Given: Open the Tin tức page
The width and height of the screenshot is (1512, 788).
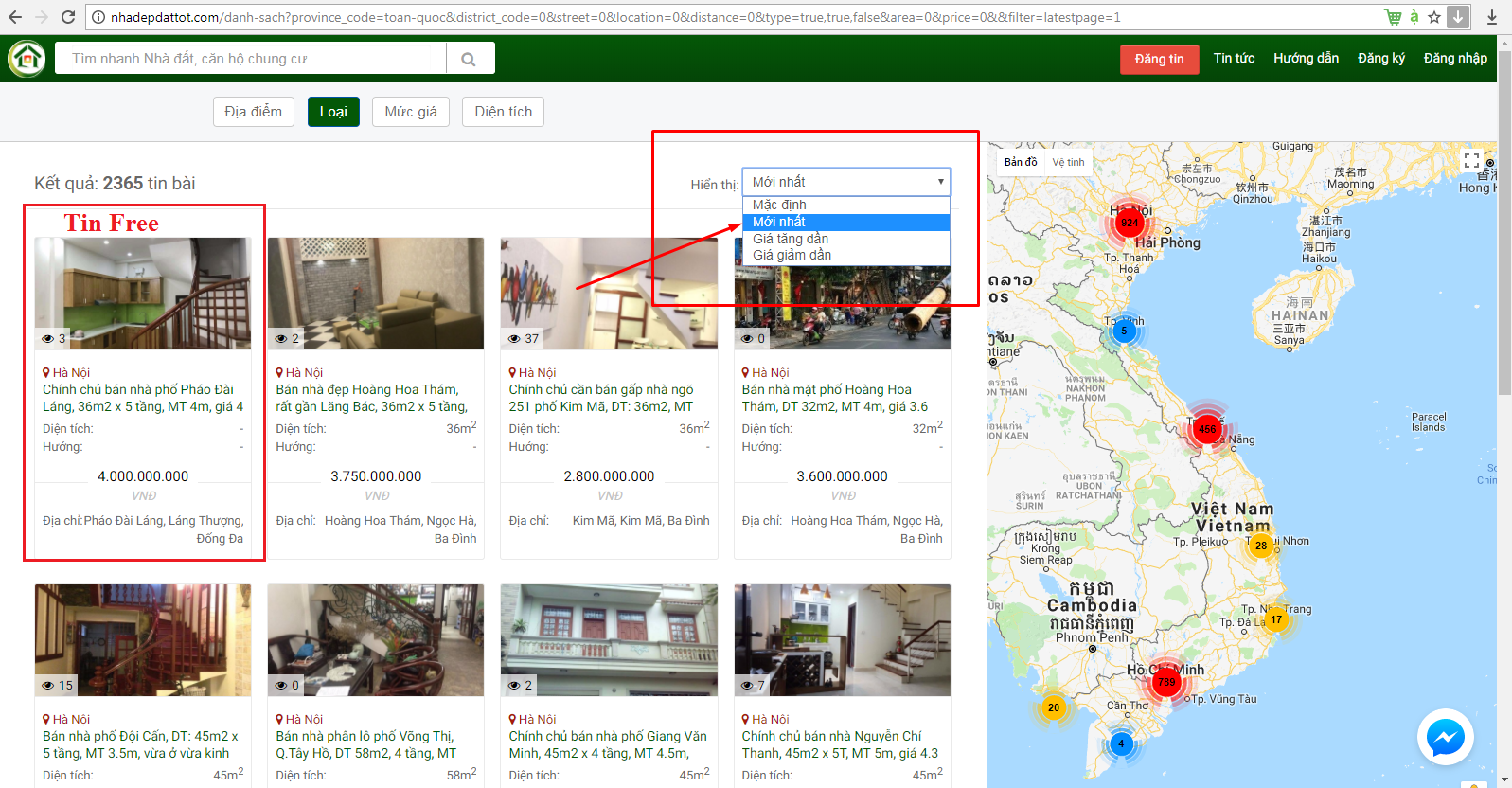Looking at the screenshot, I should click(x=1235, y=58).
